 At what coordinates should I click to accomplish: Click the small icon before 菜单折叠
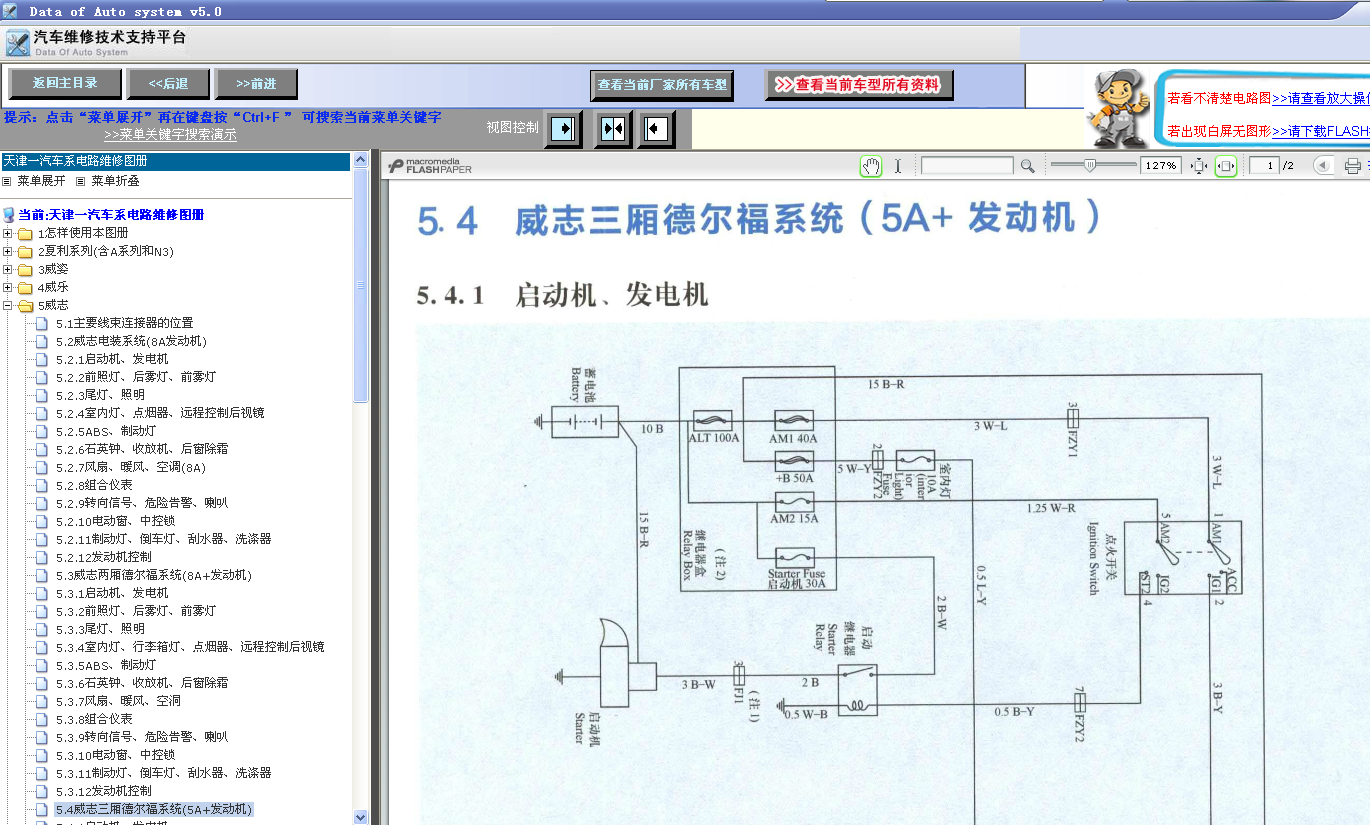coord(81,181)
